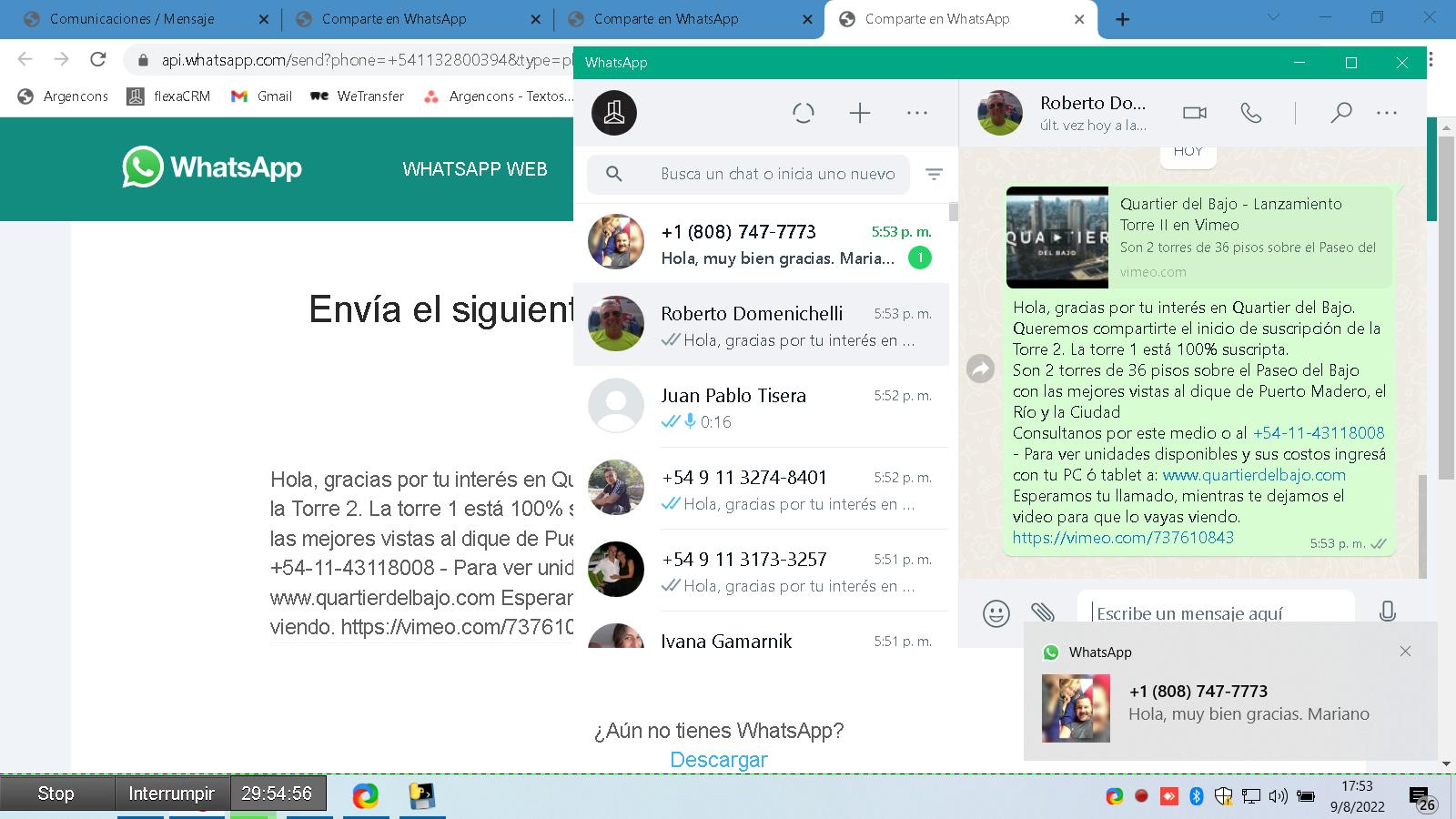Open chat with +54 9 11 3274-8401
Viewport: 1456px width, 819px height.
pyautogui.click(x=761, y=489)
